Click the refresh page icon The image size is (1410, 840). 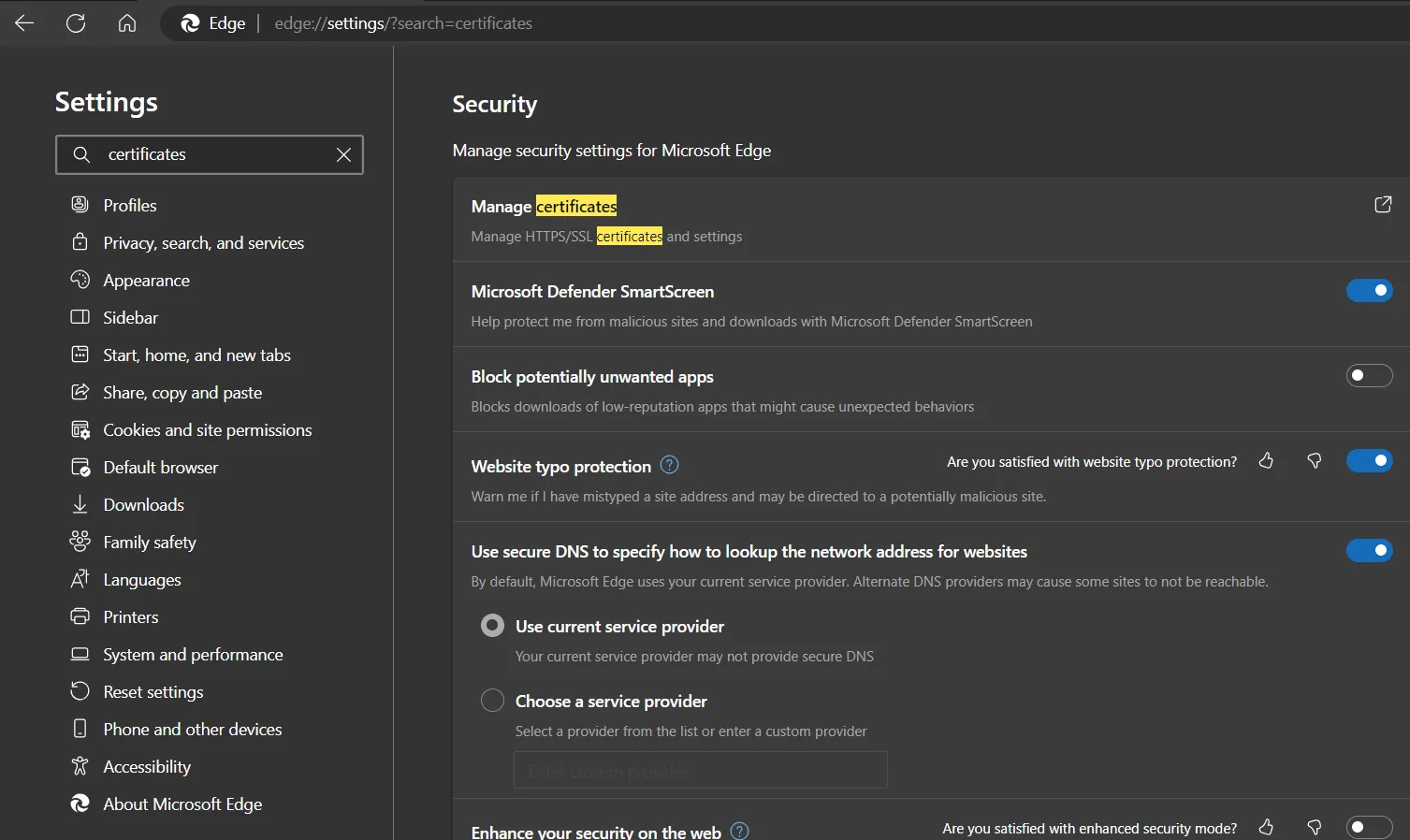point(76,23)
